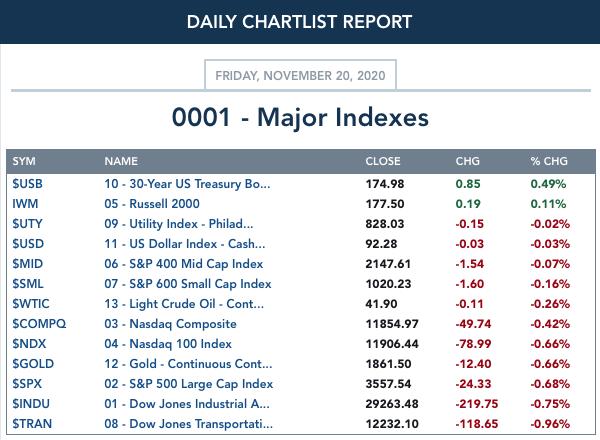Click the $WTIC ticker symbol

pos(31,304)
